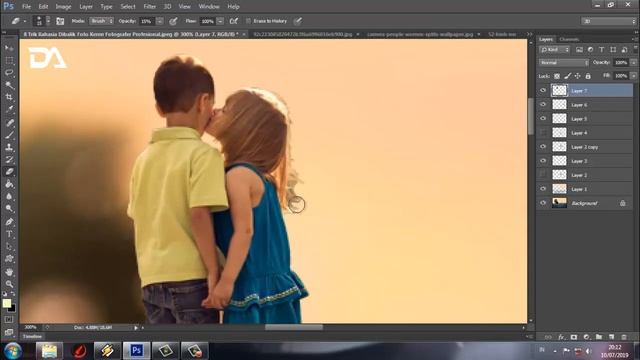Open the workspace switcher dropdown
The height and width of the screenshot is (360, 640).
608,21
